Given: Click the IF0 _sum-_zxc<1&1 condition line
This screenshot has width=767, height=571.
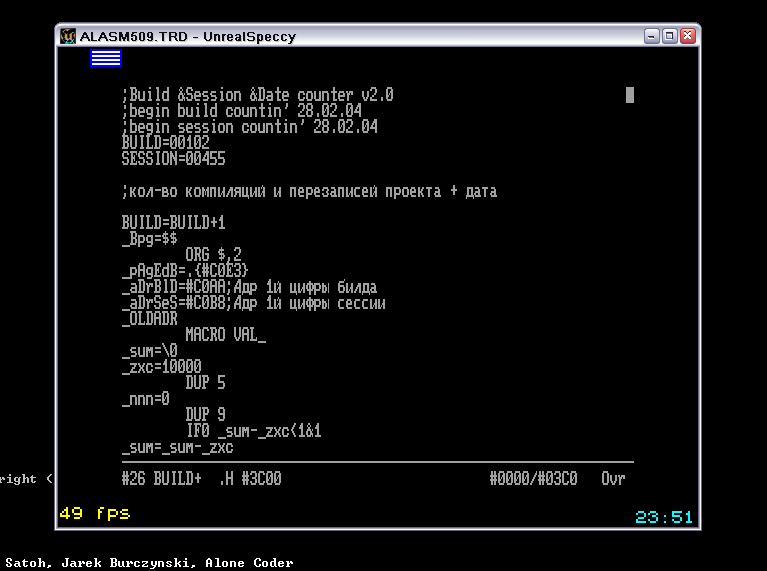Looking at the screenshot, I should click(x=253, y=431).
